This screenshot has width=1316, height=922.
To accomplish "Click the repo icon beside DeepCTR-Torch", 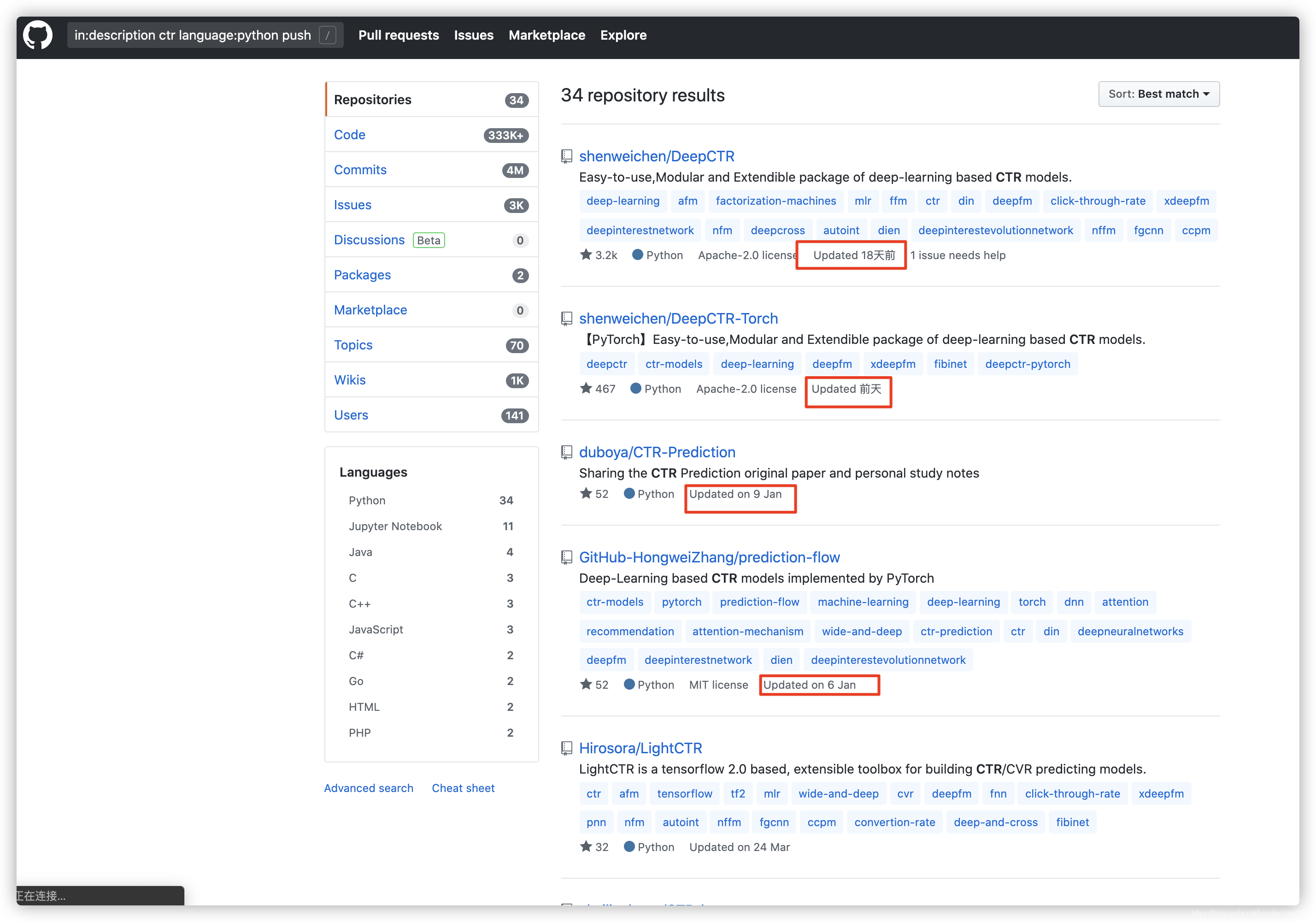I will click(566, 319).
